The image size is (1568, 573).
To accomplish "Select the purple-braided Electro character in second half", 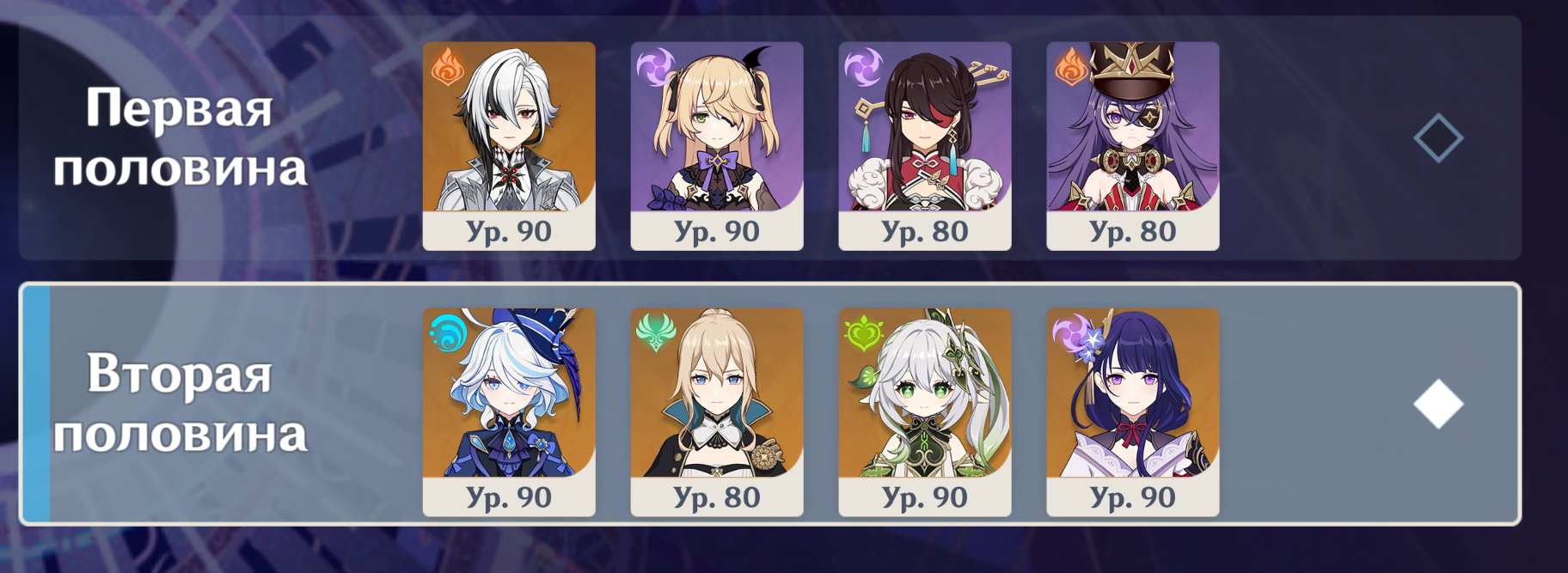I will pos(1133,412).
